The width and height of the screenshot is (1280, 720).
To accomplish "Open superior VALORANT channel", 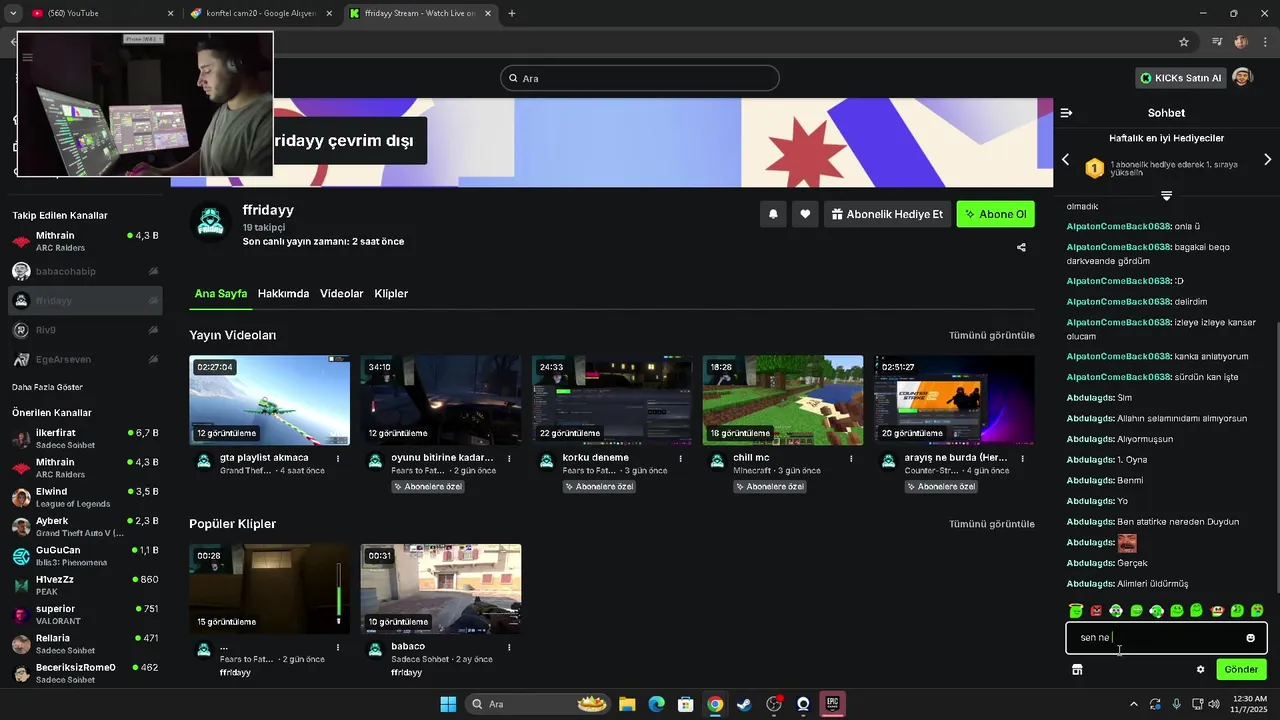I will pyautogui.click(x=85, y=614).
